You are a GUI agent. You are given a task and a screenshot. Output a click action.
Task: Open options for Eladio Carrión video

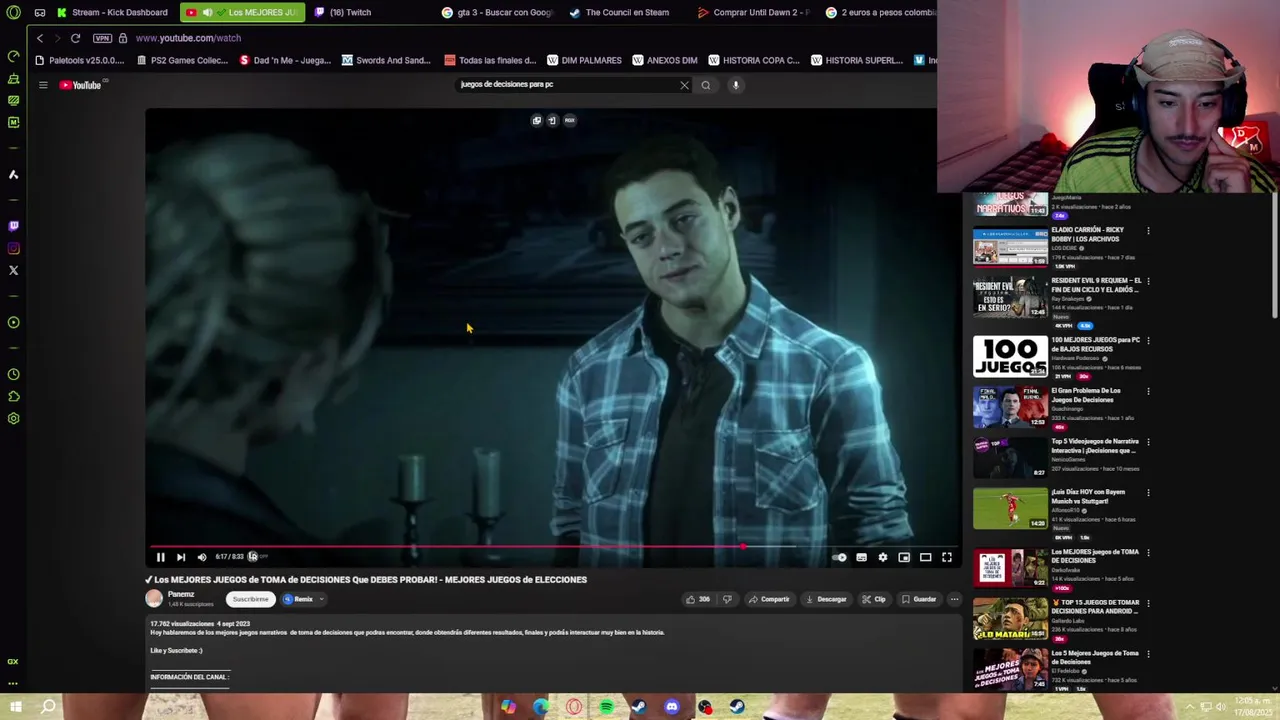point(1148,231)
